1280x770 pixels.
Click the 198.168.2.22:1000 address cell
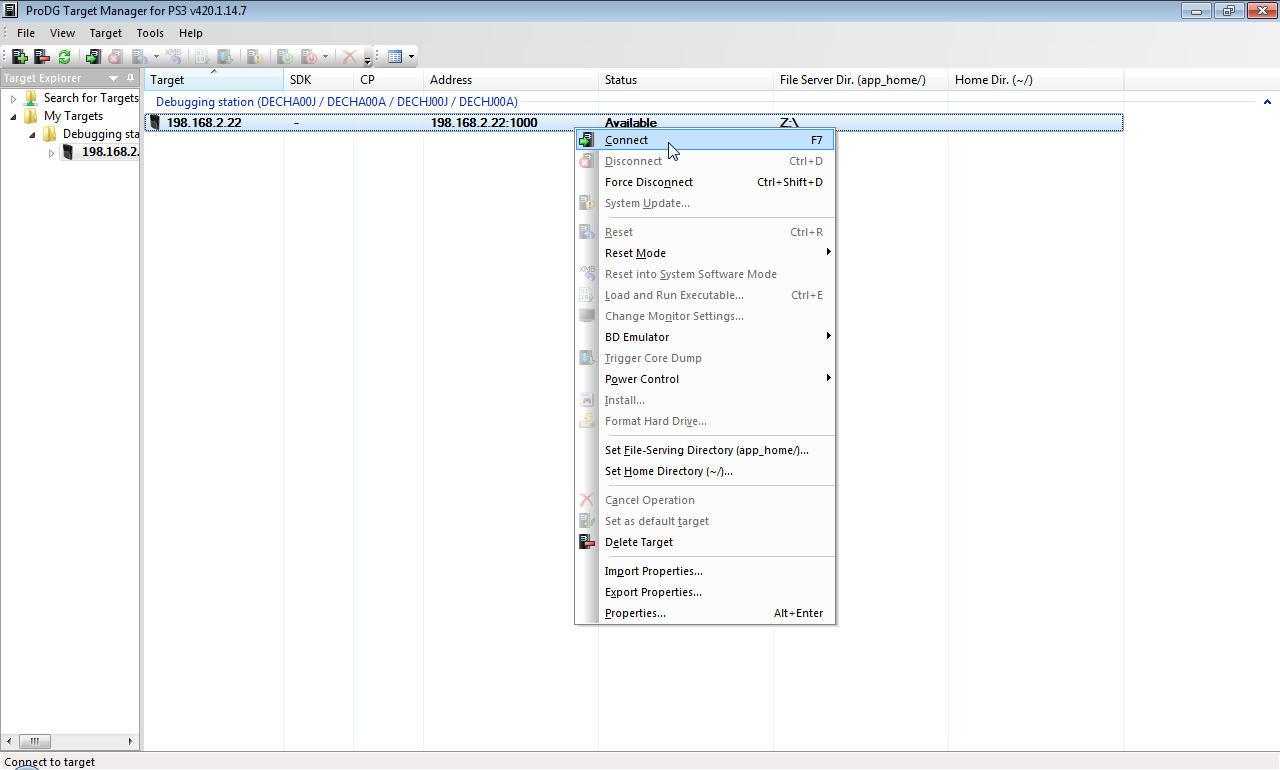coord(484,123)
